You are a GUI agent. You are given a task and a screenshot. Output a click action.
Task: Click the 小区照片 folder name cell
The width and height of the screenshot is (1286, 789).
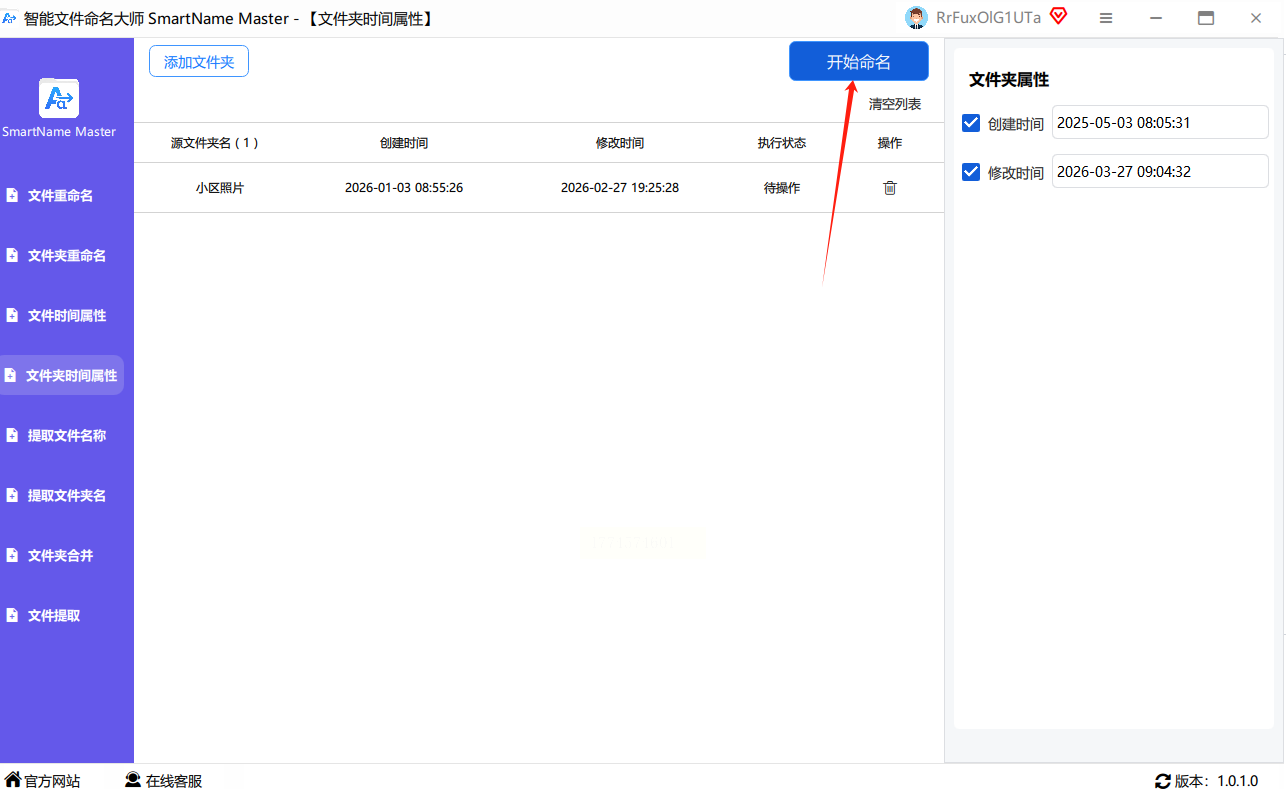tap(220, 188)
